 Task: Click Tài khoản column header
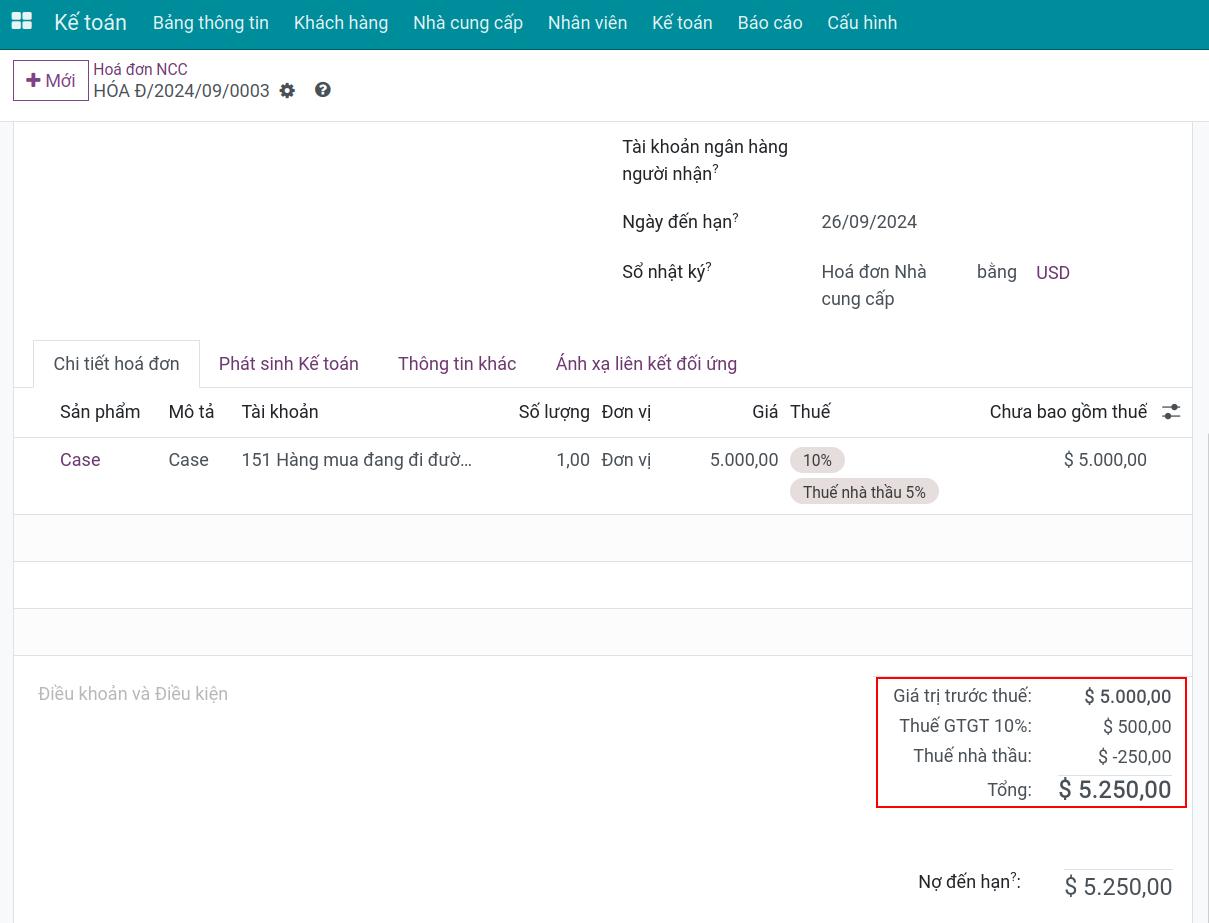click(x=280, y=412)
